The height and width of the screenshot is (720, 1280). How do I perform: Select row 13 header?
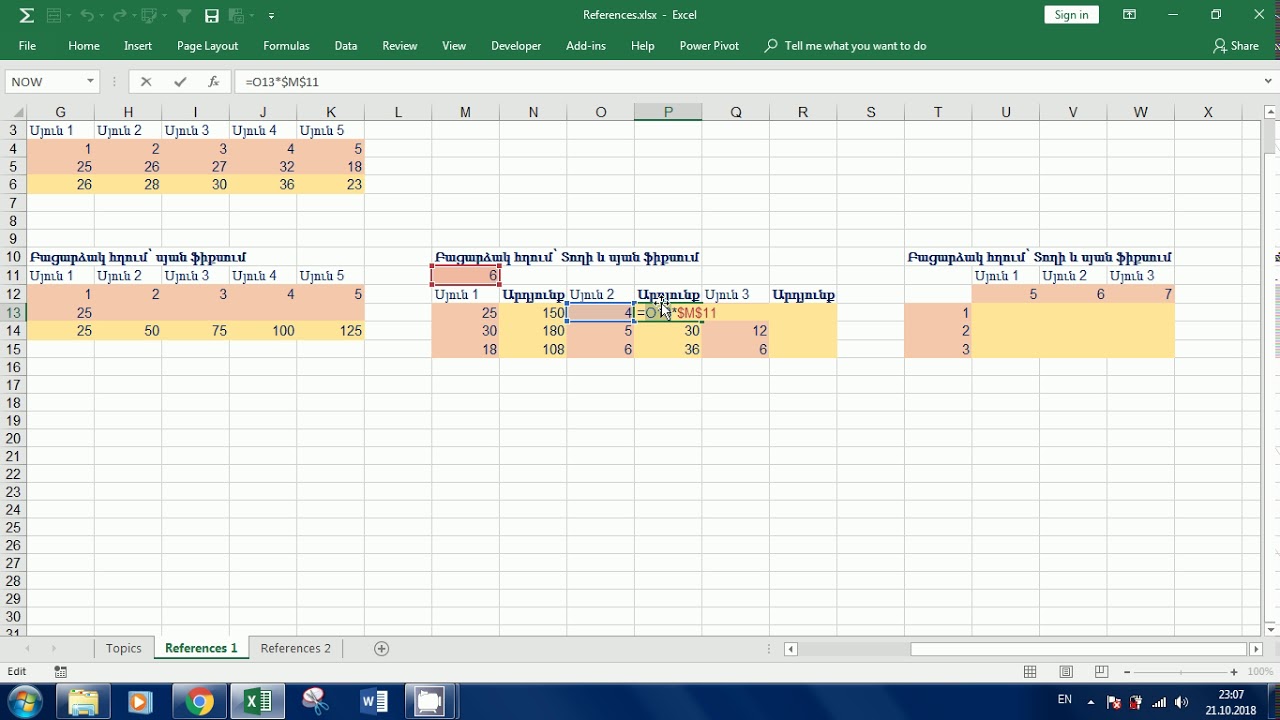click(13, 313)
